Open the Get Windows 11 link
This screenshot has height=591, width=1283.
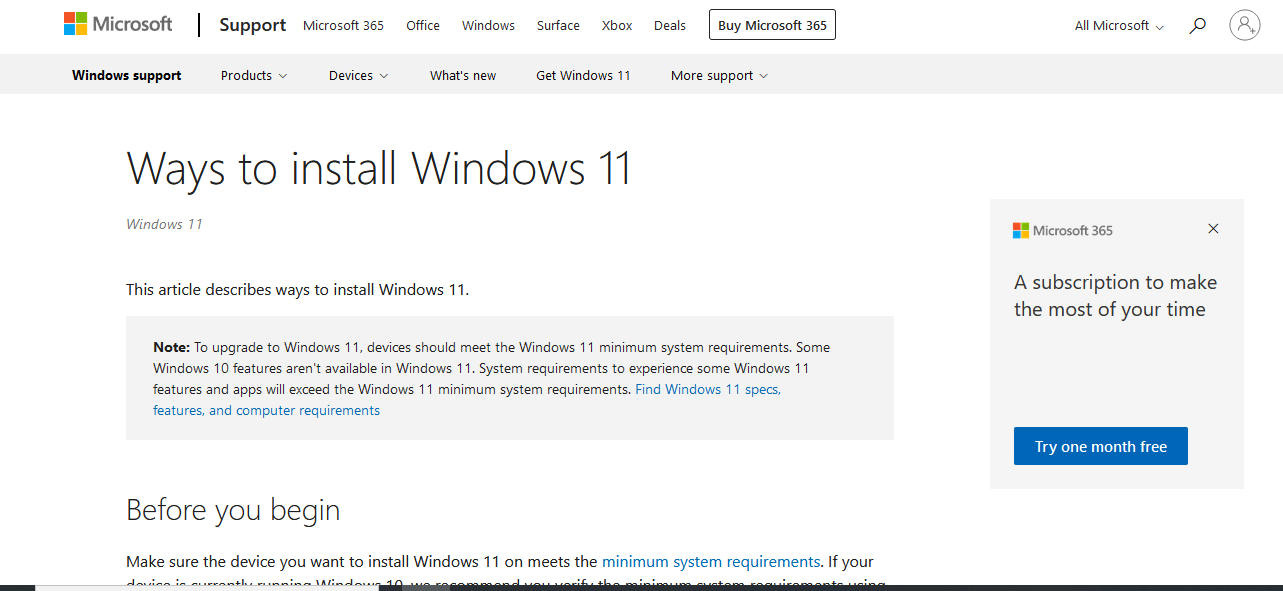pyautogui.click(x=583, y=75)
